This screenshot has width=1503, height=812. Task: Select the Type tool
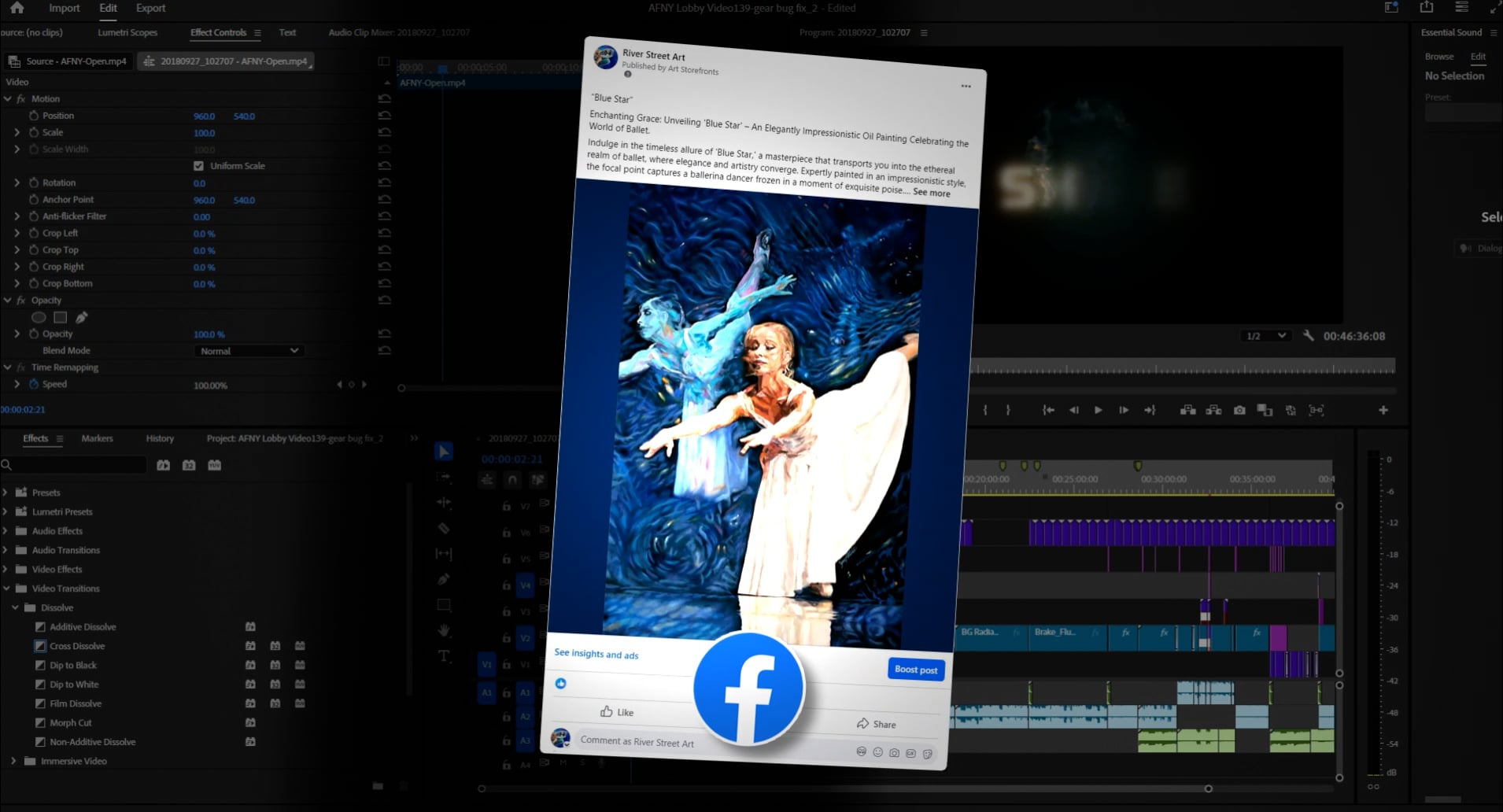point(444,656)
